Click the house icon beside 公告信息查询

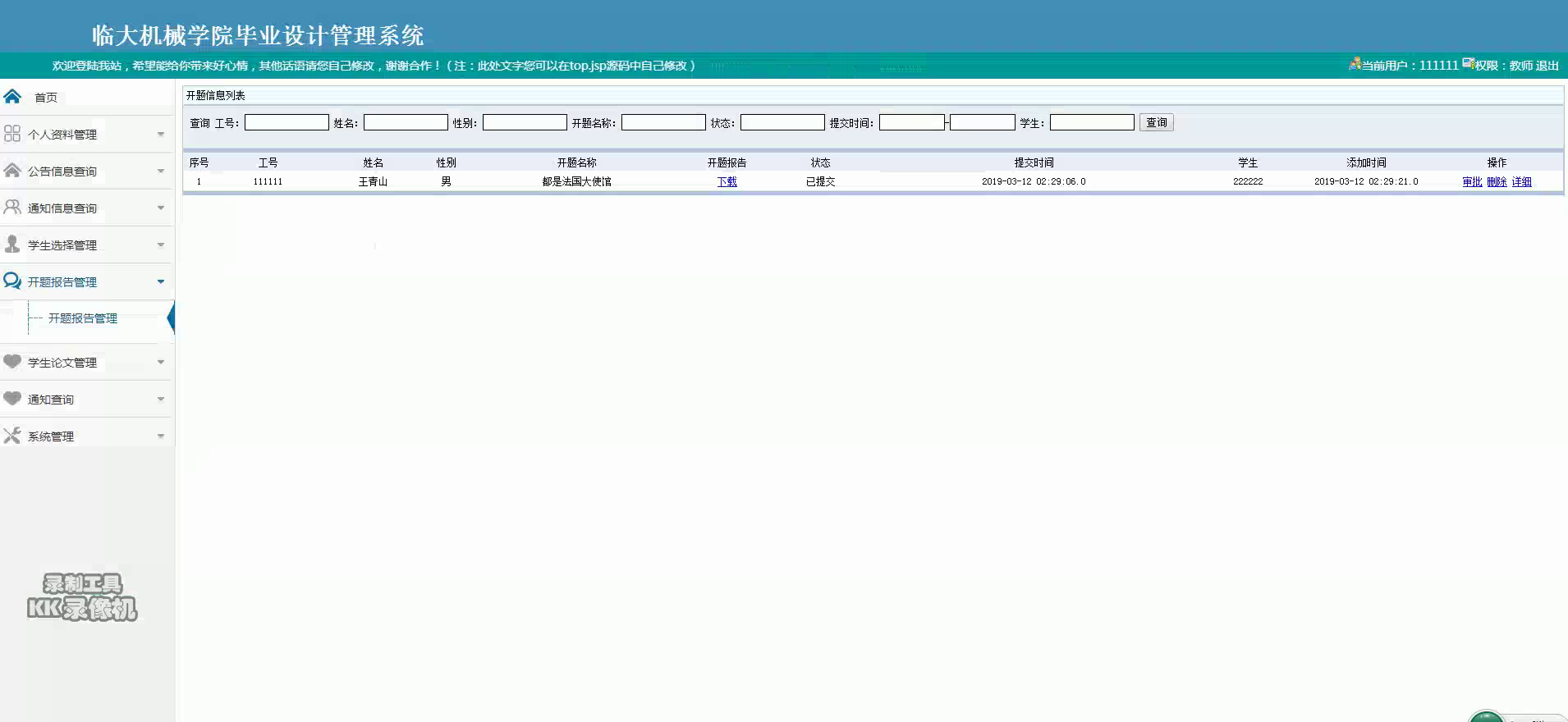coord(12,170)
